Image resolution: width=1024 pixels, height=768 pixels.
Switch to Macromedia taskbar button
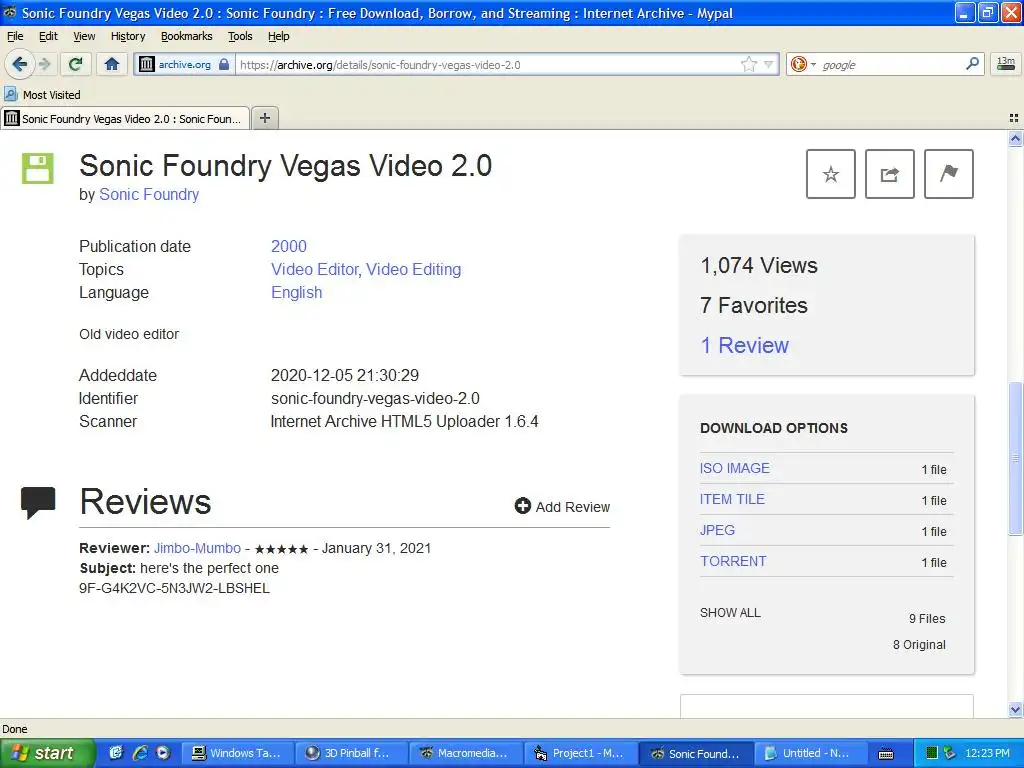[x=466, y=753]
